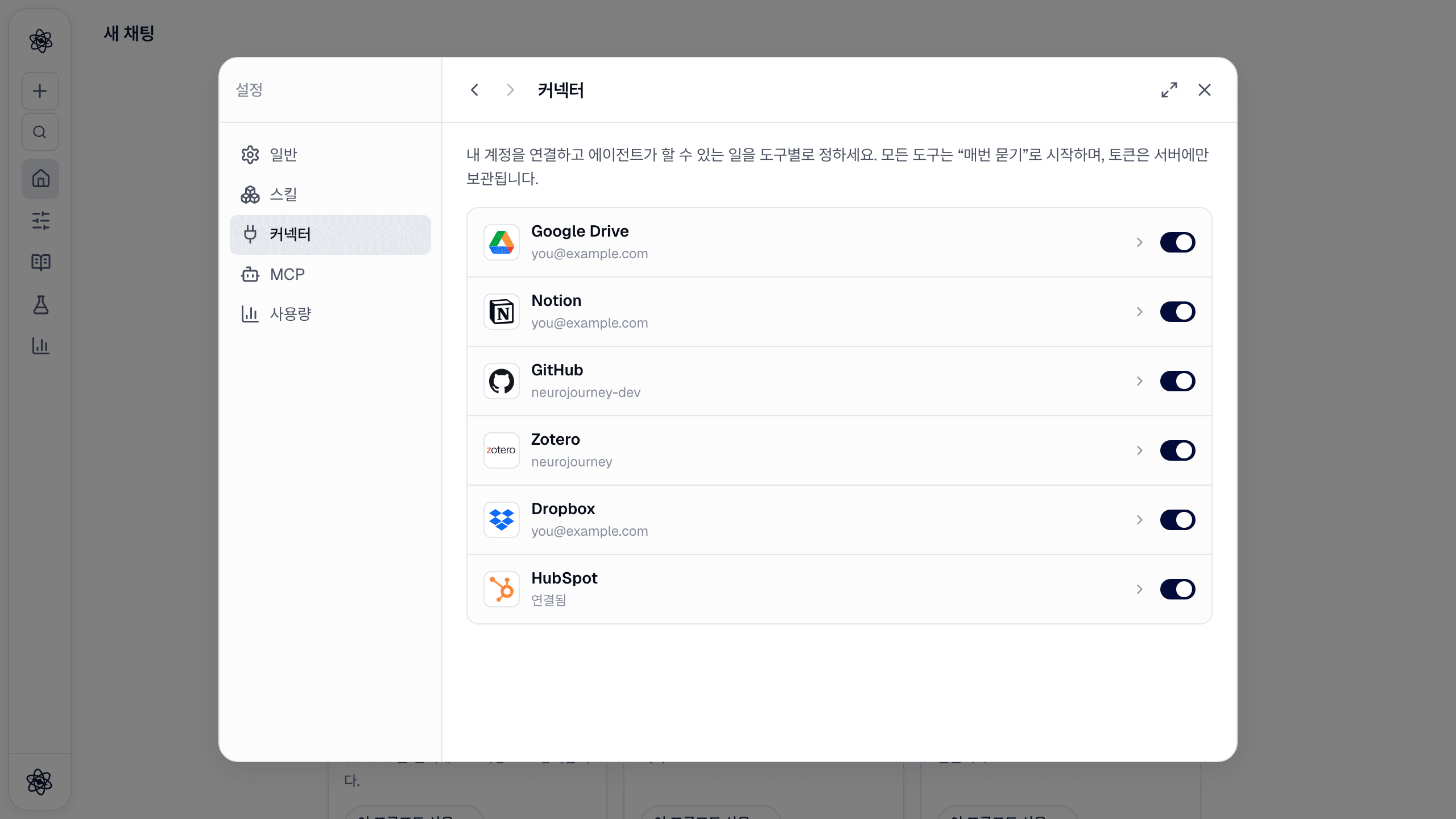Viewport: 1456px width, 819px height.
Task: Select the MCP settings section
Action: point(330,274)
